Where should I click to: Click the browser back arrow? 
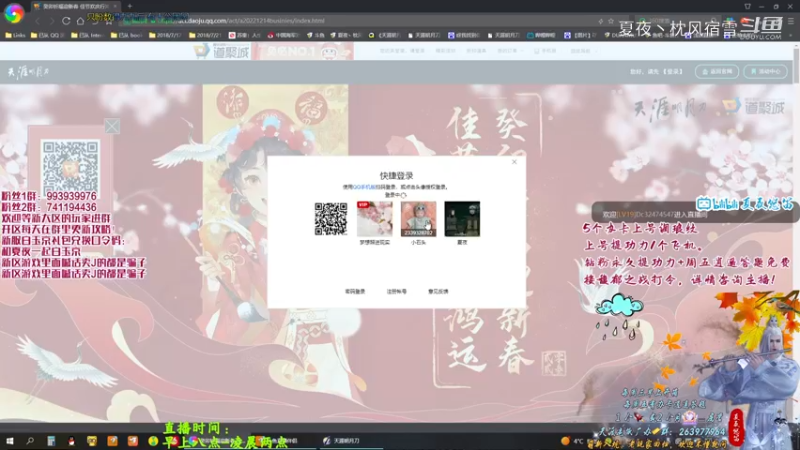[37, 21]
